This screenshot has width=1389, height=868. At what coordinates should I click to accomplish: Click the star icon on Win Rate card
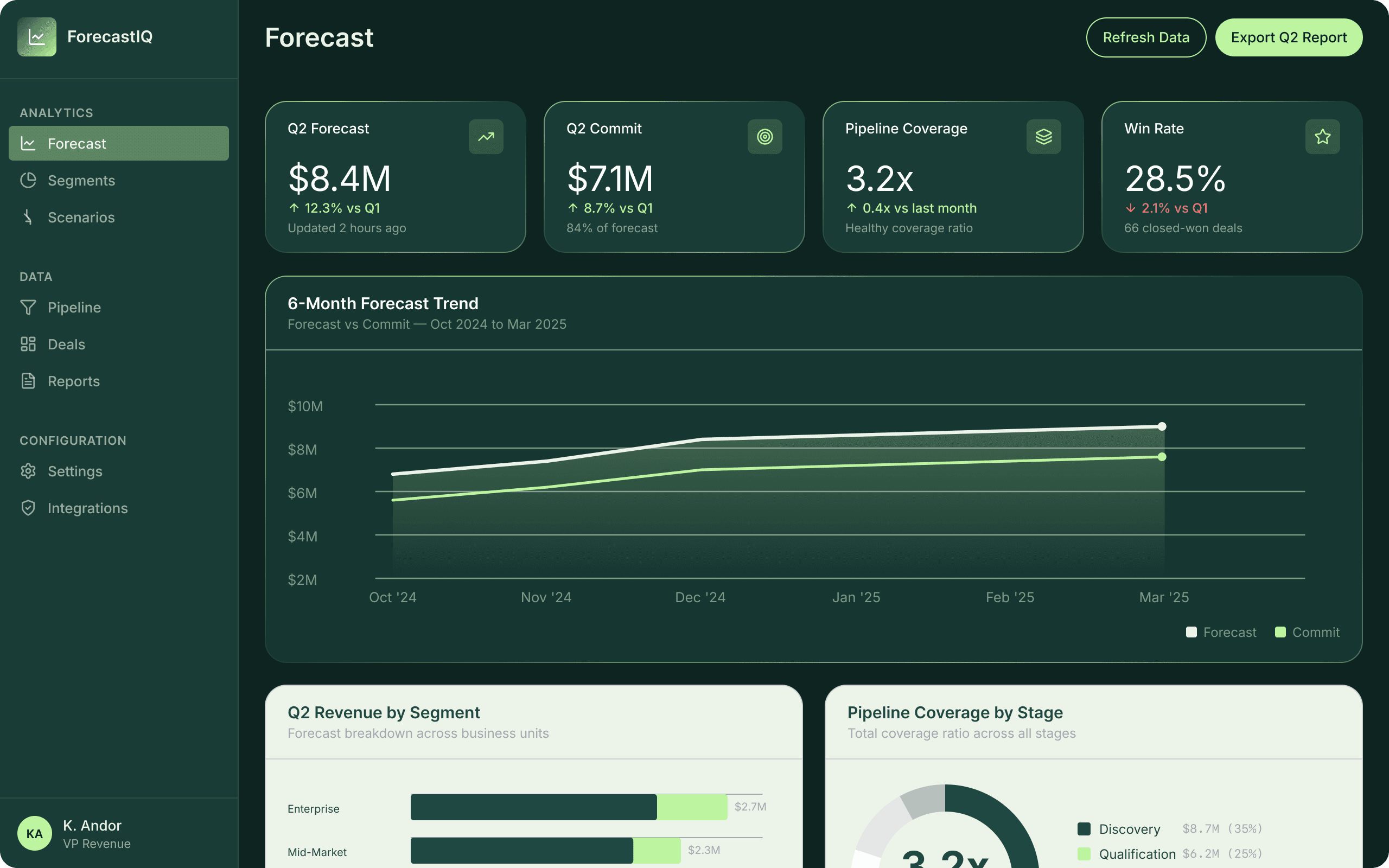[1323, 137]
